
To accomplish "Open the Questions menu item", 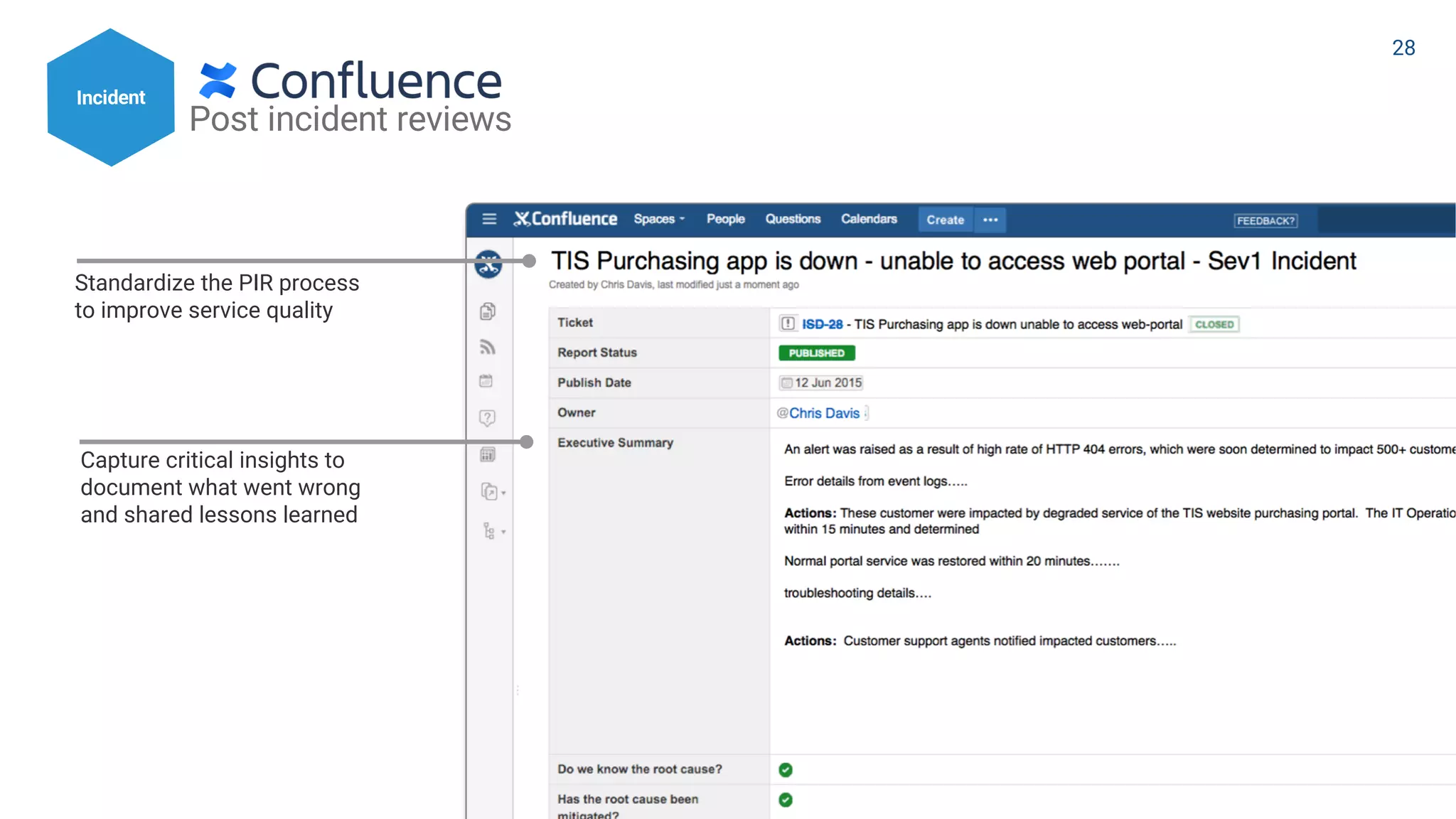I will pyautogui.click(x=793, y=219).
